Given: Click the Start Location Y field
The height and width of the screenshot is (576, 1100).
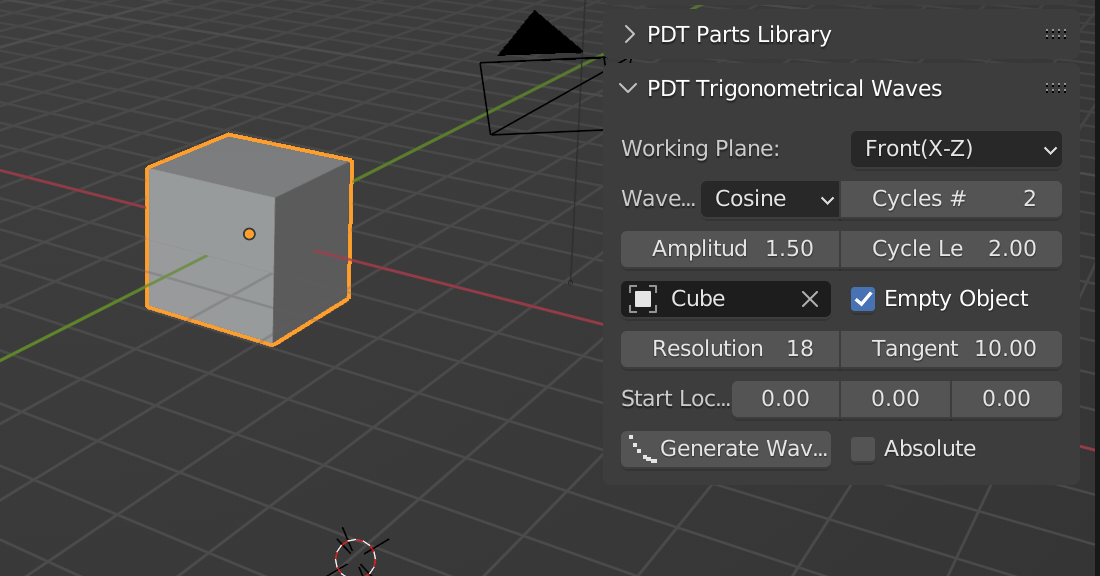Looking at the screenshot, I should pos(895,399).
